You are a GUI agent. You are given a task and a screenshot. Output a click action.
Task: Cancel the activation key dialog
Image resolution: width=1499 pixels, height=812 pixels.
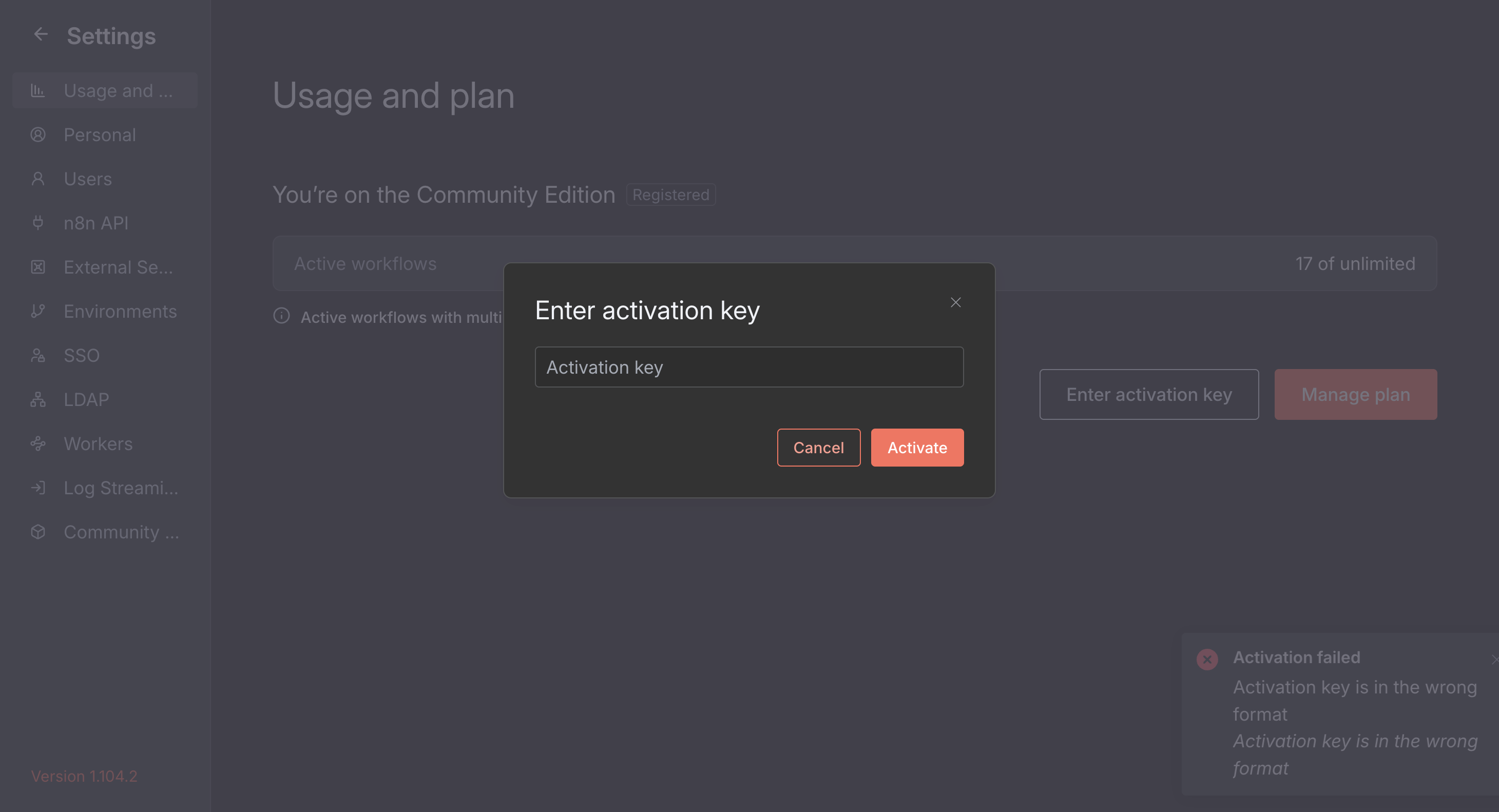(x=818, y=447)
